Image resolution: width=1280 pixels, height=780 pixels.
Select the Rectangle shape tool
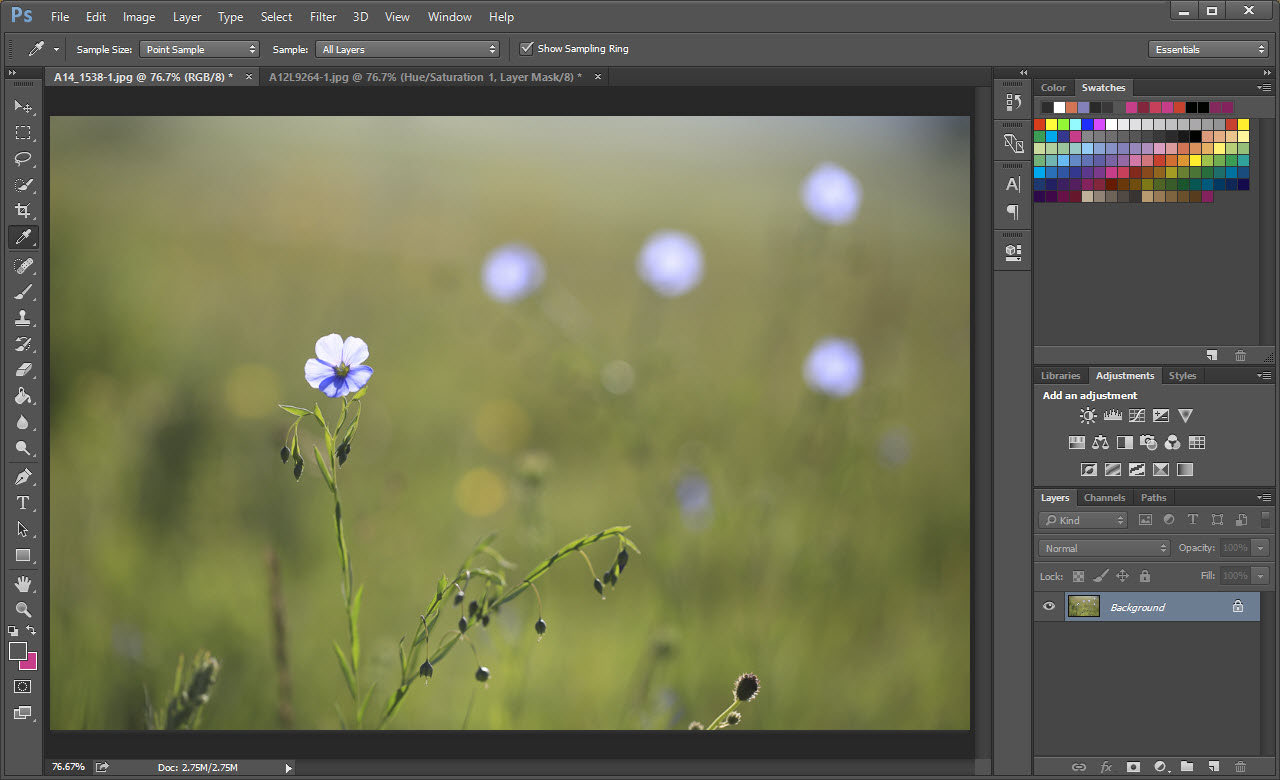click(23, 555)
